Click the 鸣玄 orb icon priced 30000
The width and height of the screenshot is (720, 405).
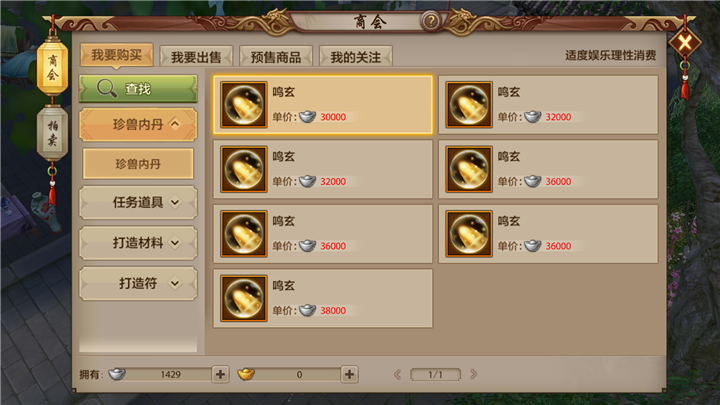pyautogui.click(x=244, y=105)
